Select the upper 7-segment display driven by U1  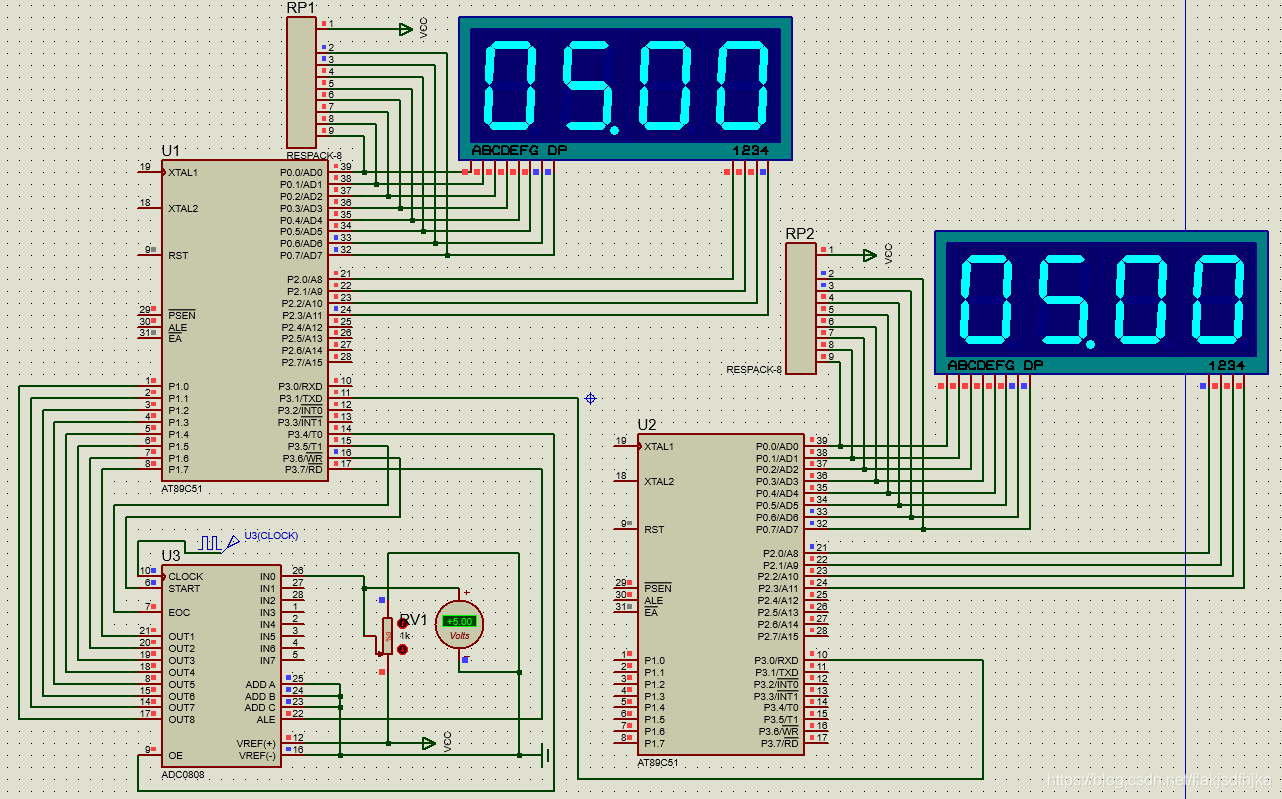pos(625,88)
